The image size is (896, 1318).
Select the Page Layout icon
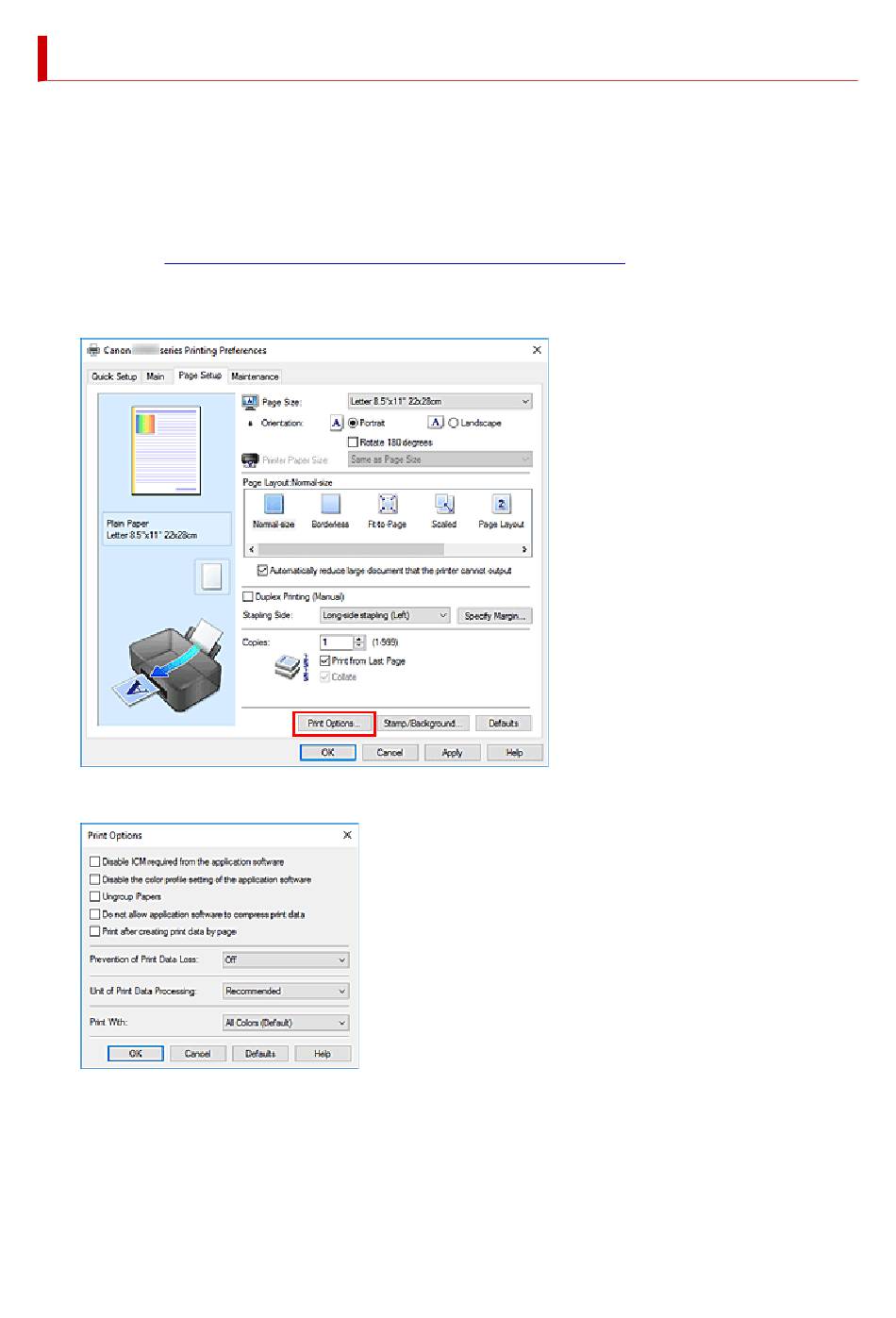click(502, 505)
